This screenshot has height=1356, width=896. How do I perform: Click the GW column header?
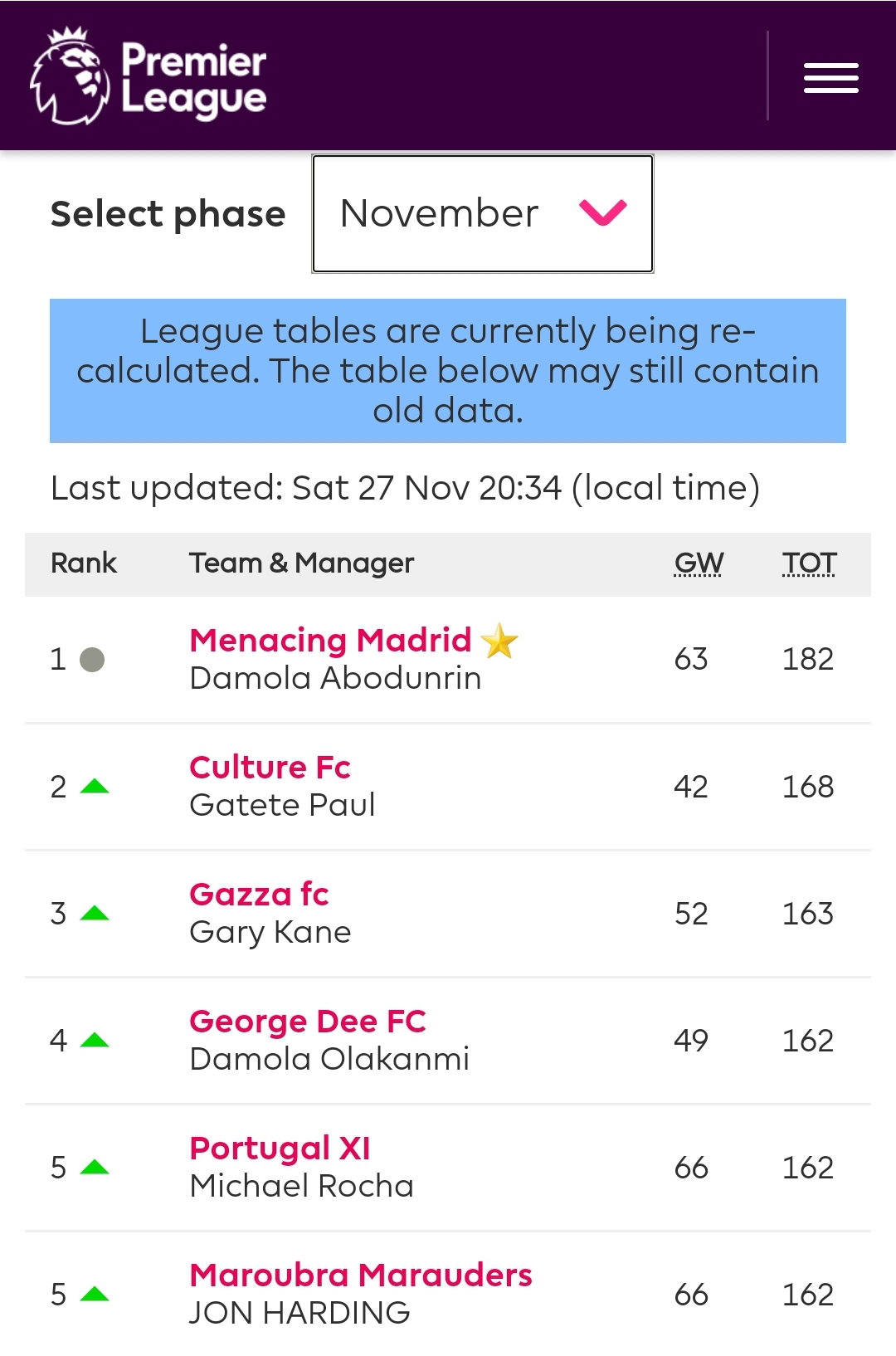click(699, 563)
